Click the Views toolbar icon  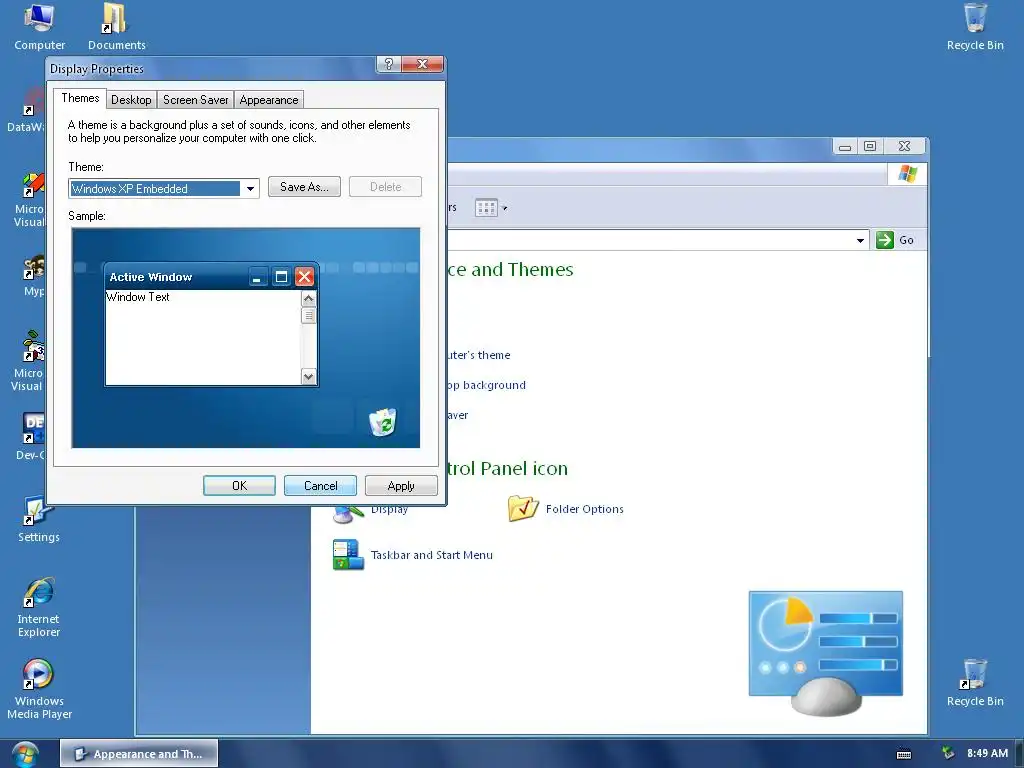pyautogui.click(x=486, y=208)
